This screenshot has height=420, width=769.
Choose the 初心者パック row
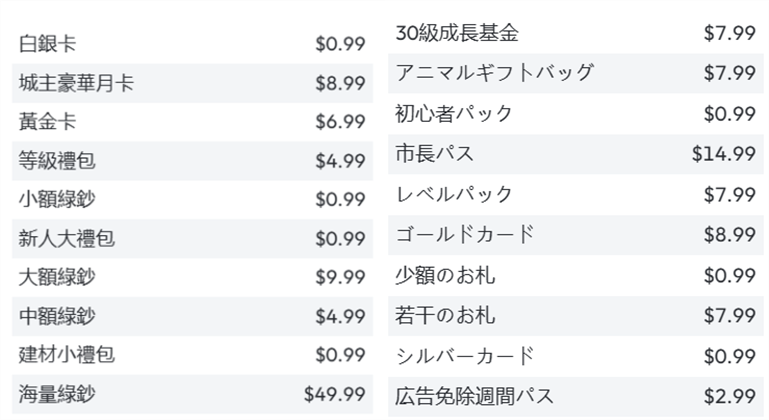coord(454,114)
